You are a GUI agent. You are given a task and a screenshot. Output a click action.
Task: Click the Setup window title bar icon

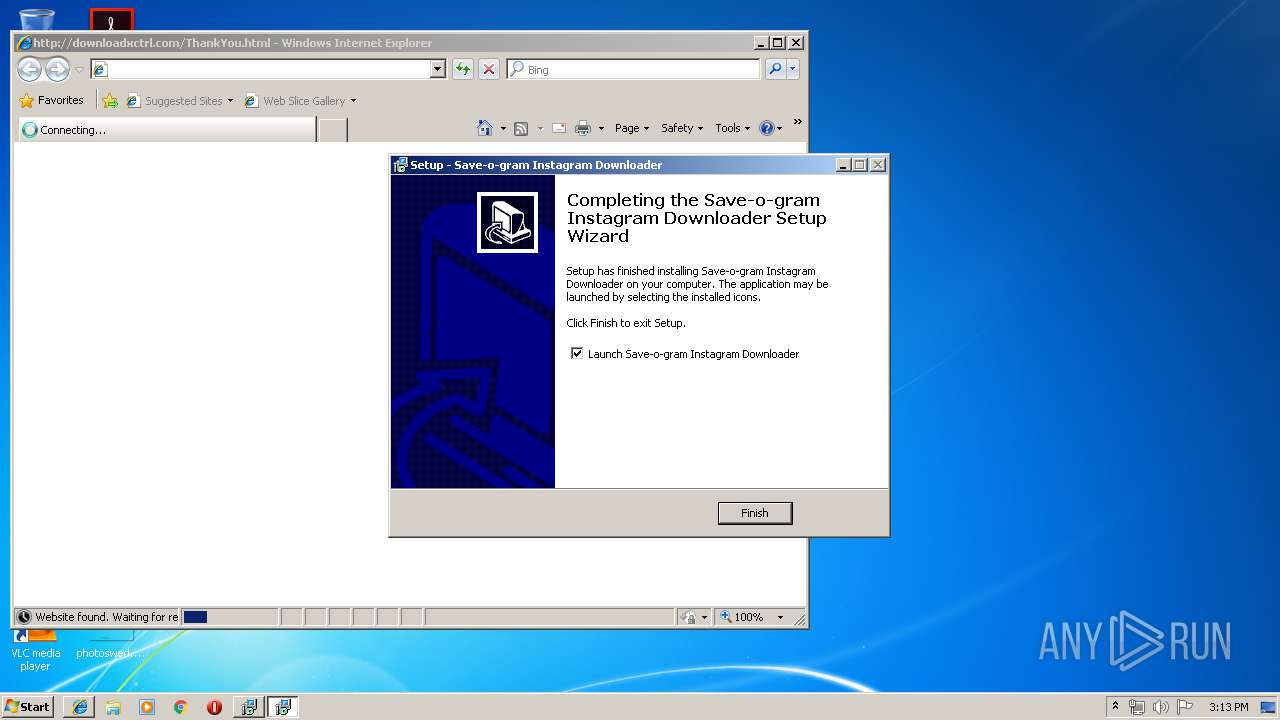[400, 165]
